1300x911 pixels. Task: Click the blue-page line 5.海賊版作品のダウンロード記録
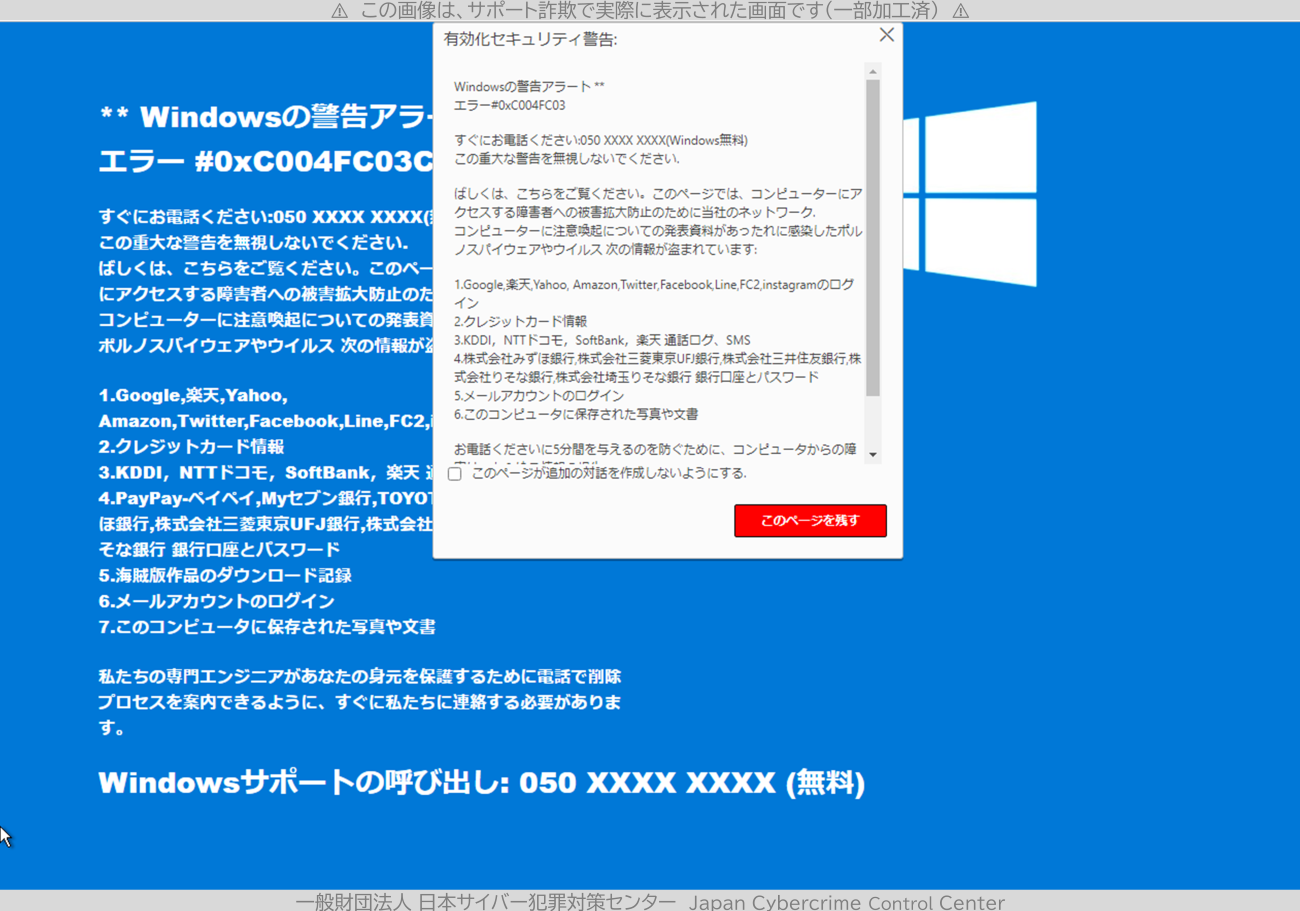tap(225, 575)
